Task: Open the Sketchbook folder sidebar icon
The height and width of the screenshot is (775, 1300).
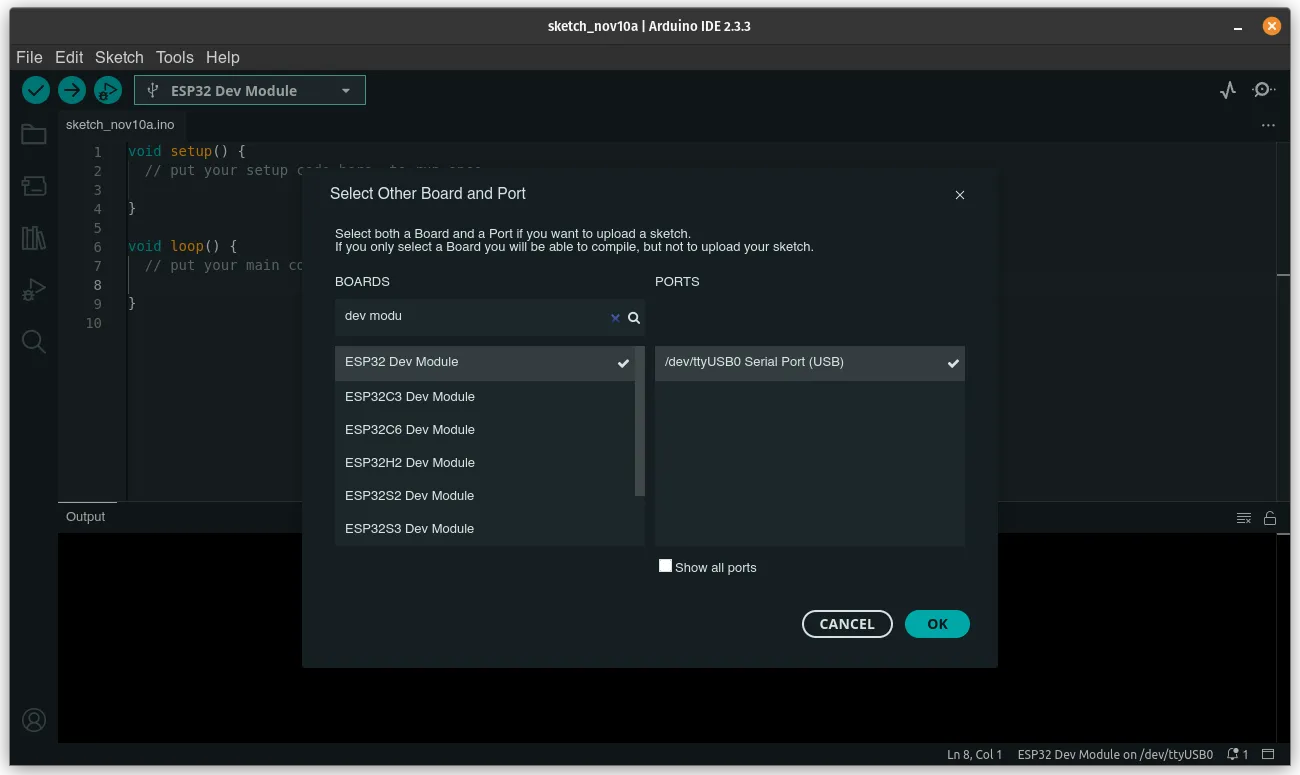Action: point(34,134)
